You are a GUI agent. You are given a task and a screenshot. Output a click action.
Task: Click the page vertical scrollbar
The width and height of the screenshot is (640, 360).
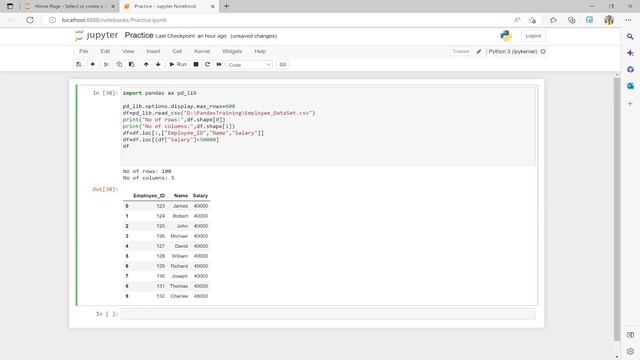coord(617,208)
